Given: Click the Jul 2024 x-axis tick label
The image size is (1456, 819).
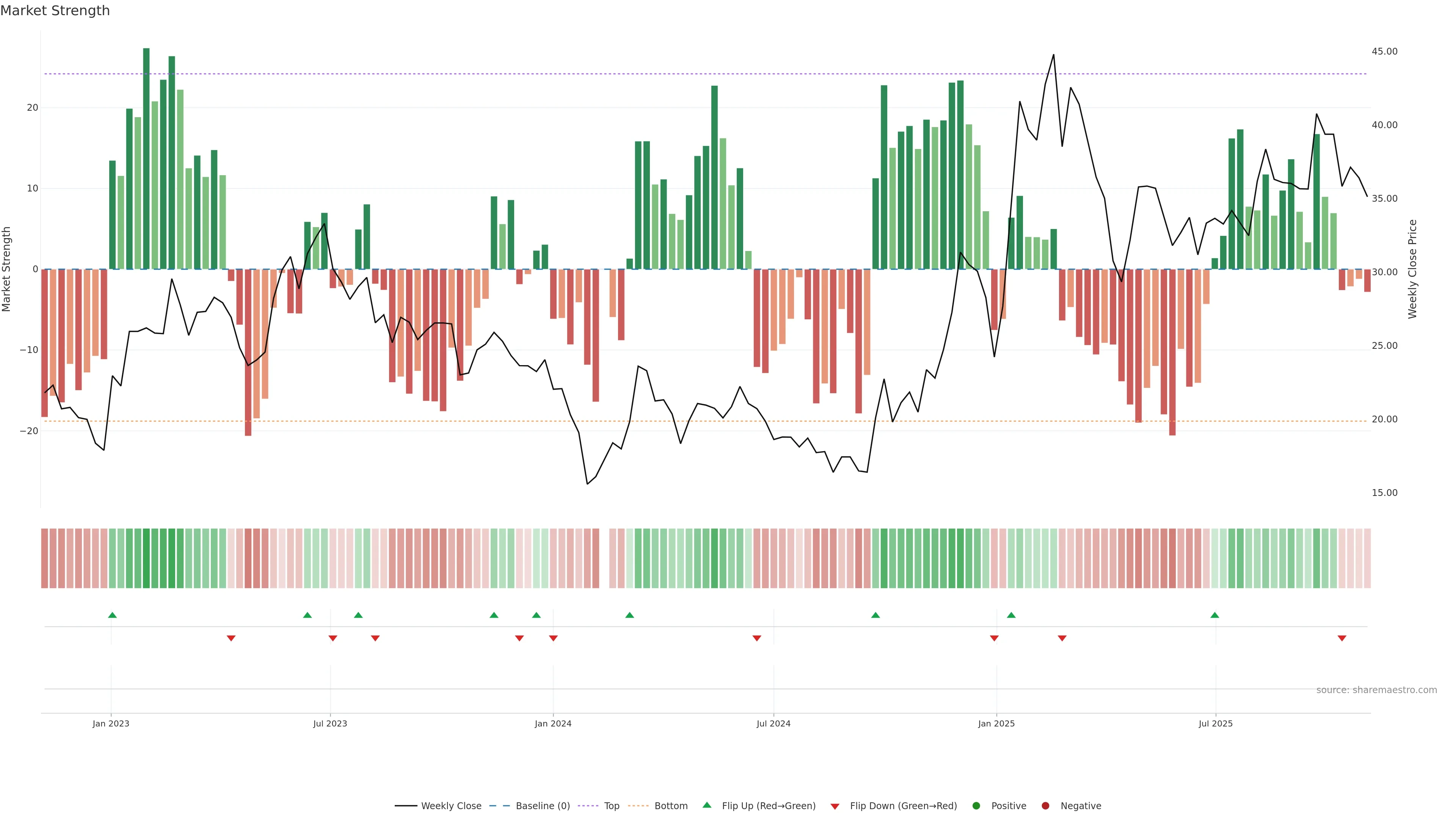Looking at the screenshot, I should [773, 723].
